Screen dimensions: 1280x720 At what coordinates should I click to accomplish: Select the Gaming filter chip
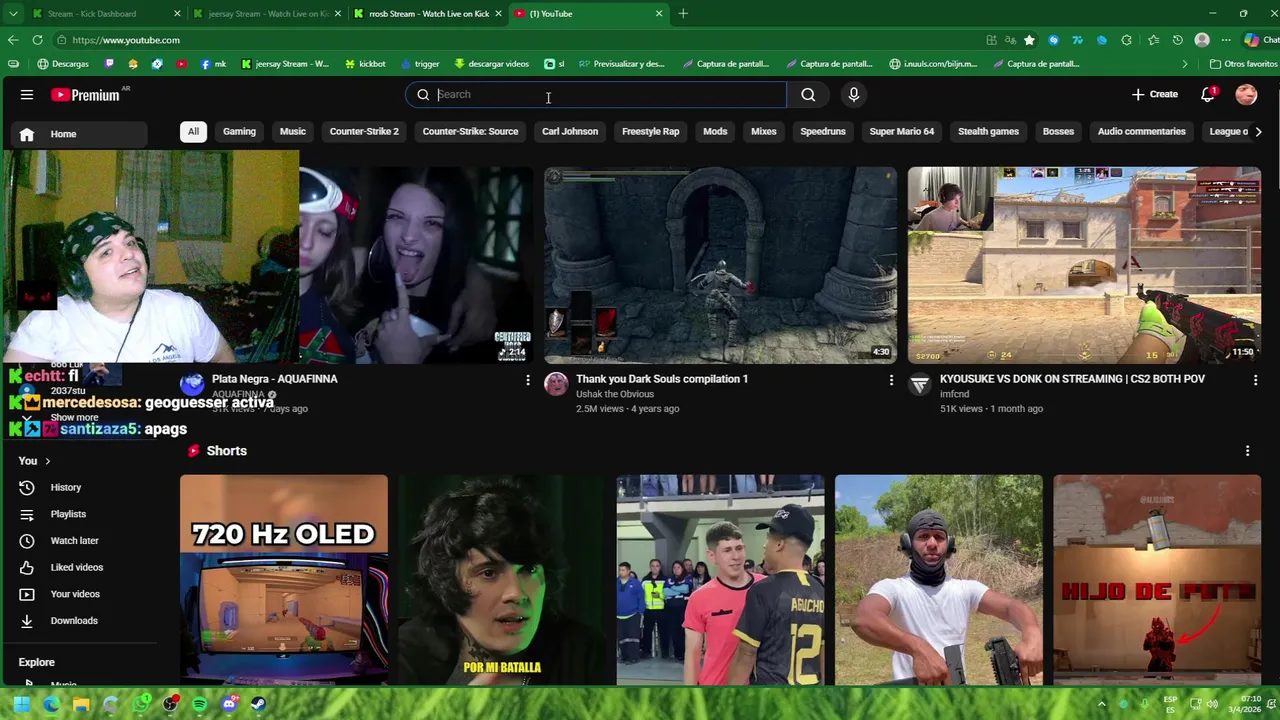[x=239, y=131]
